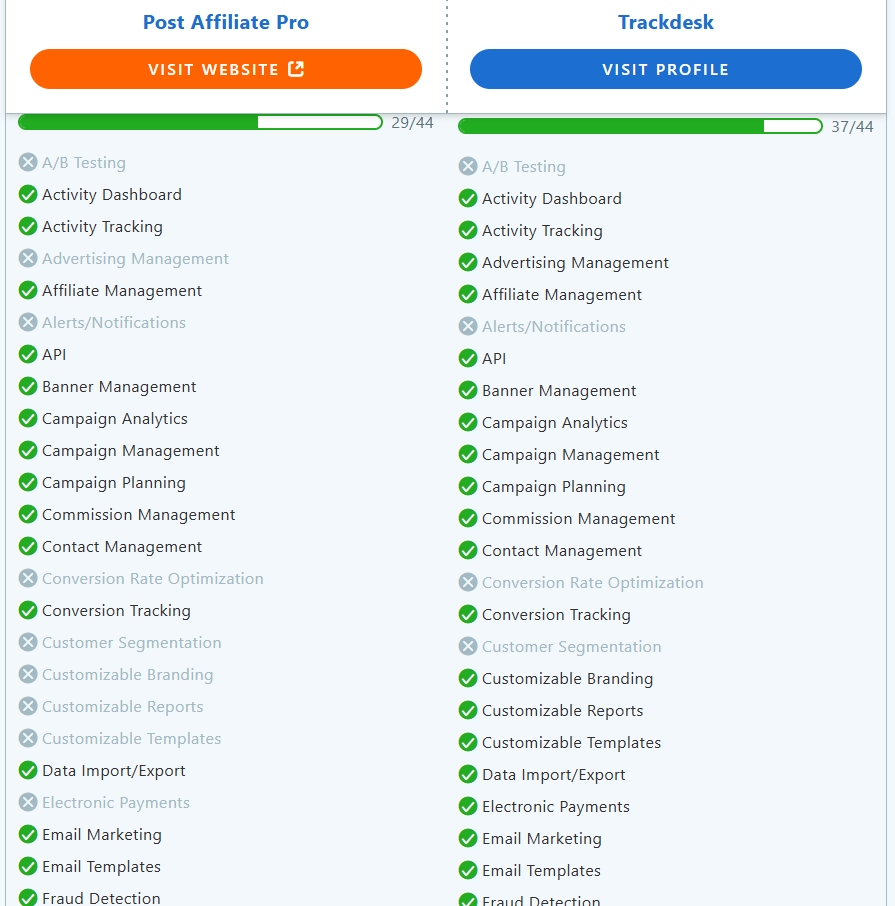Click the Visit Website button
The width and height of the screenshot is (895, 906).
coord(225,69)
